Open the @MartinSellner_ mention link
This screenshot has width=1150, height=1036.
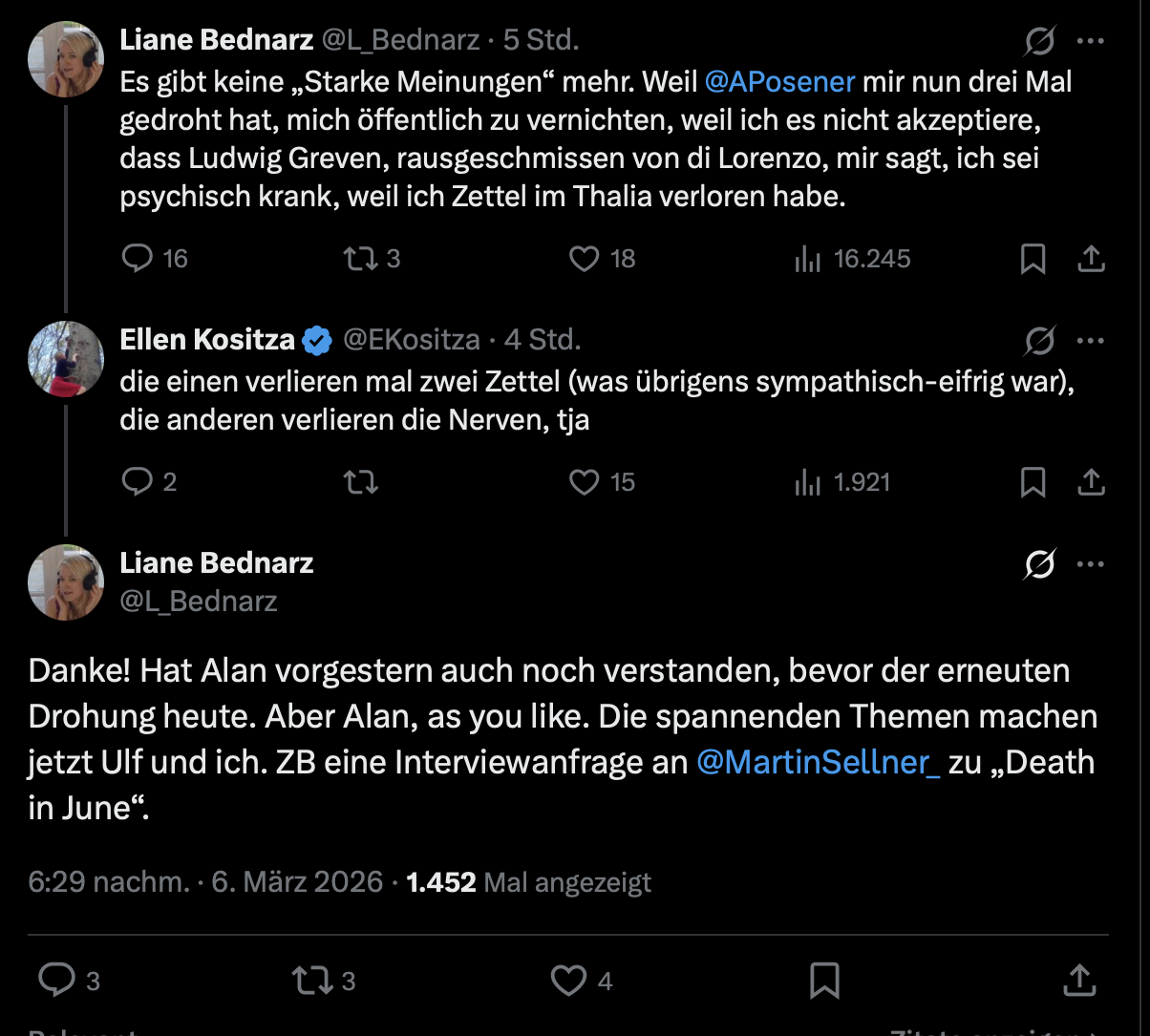pos(820,764)
